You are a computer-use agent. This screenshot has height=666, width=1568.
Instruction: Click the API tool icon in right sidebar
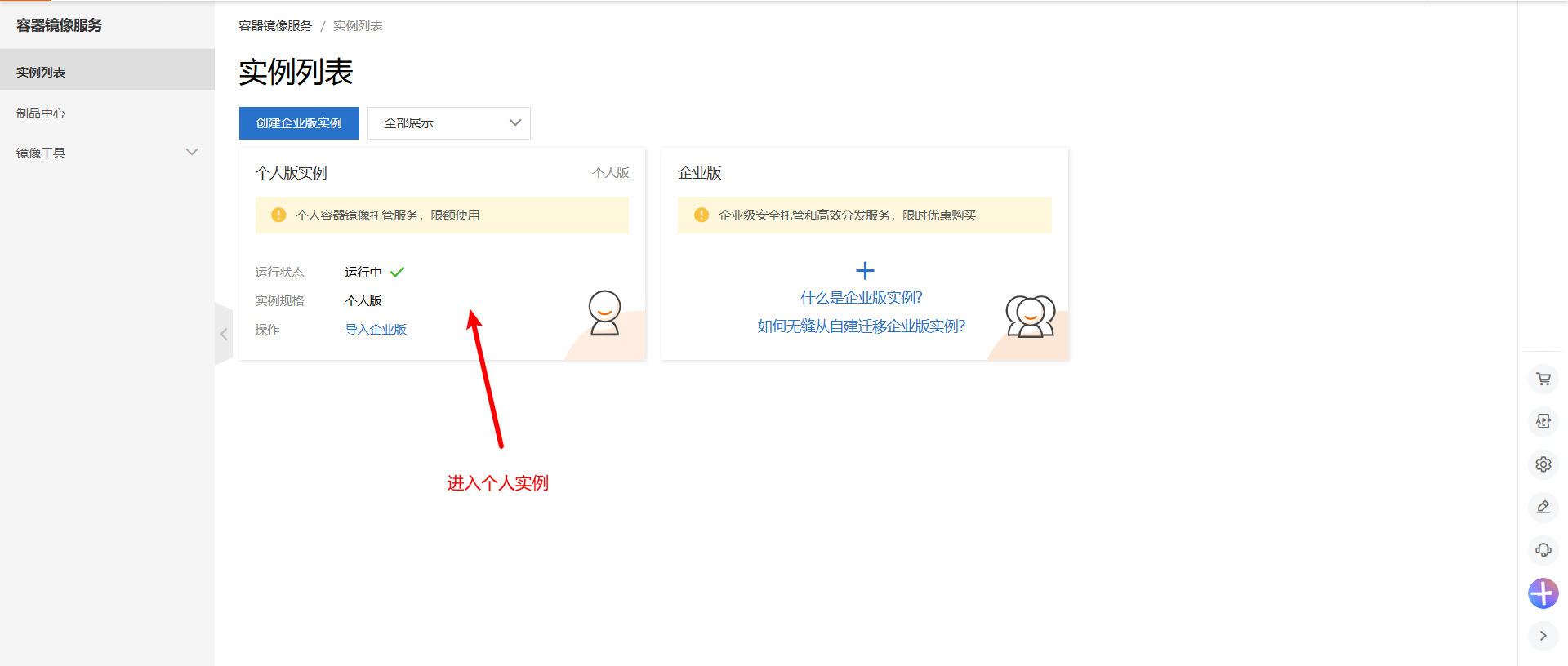click(x=1543, y=421)
